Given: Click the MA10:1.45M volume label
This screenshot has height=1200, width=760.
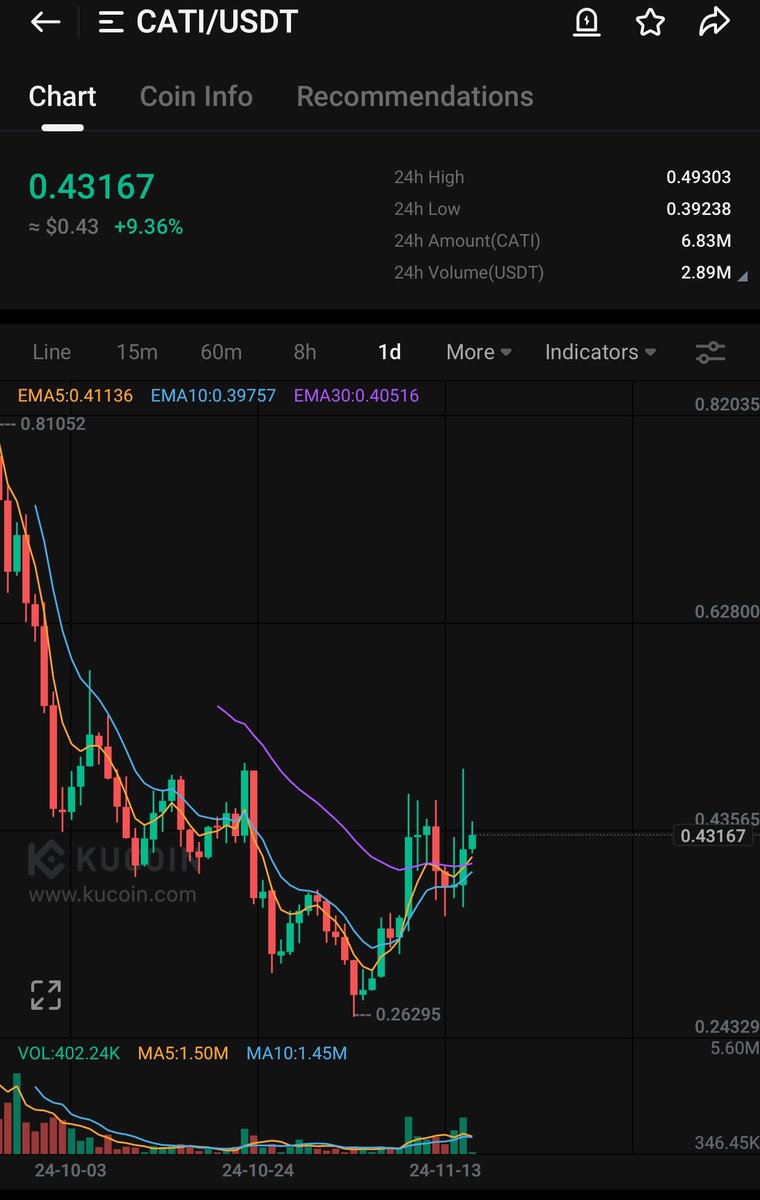Looking at the screenshot, I should point(297,1053).
